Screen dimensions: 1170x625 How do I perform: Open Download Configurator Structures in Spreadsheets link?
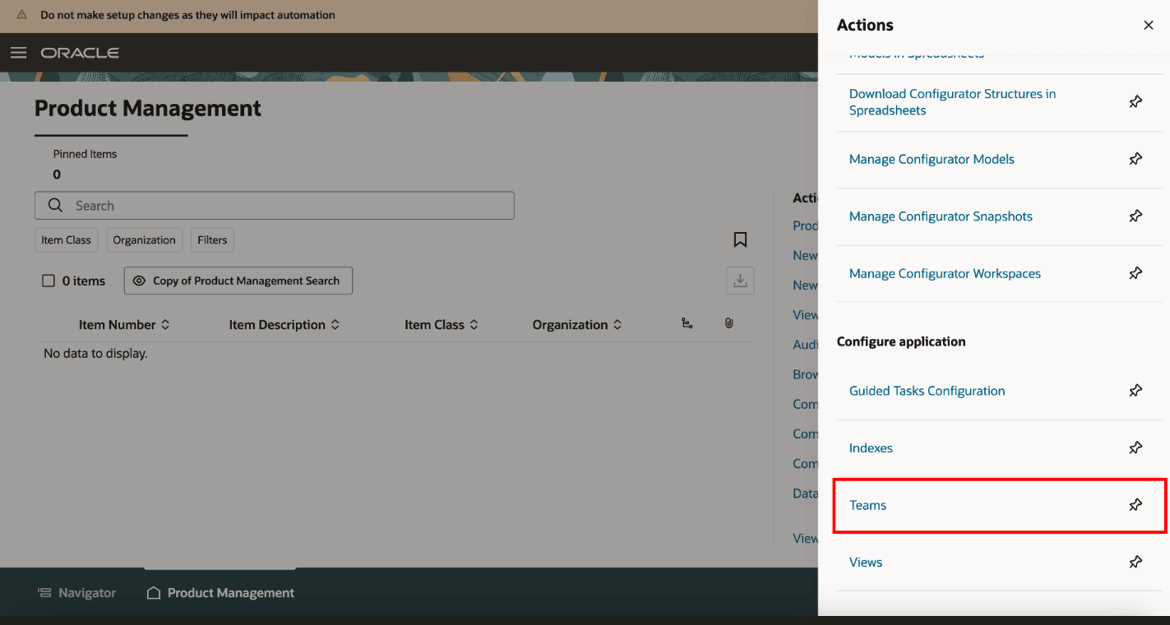click(952, 102)
